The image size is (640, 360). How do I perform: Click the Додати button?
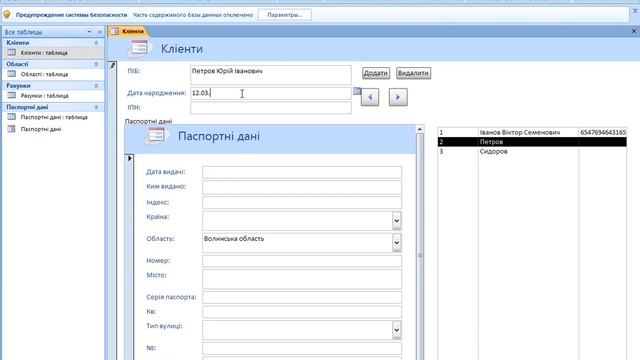tap(376, 73)
